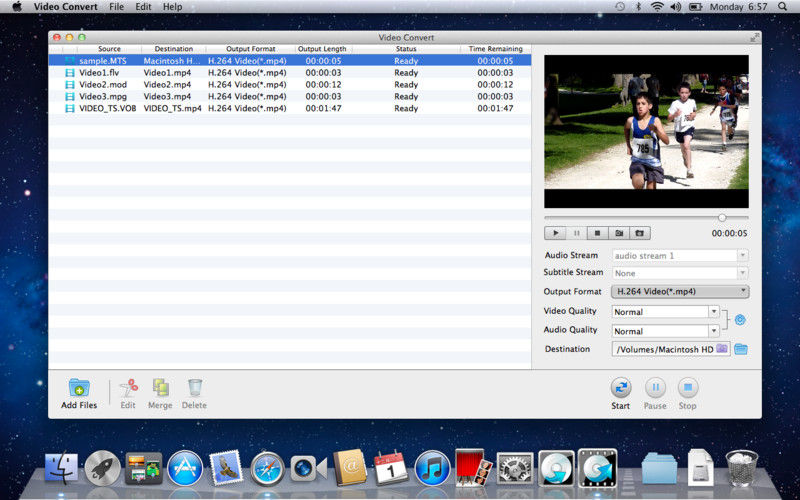The width and height of the screenshot is (800, 500).
Task: Click the Pause conversion button
Action: 655,388
